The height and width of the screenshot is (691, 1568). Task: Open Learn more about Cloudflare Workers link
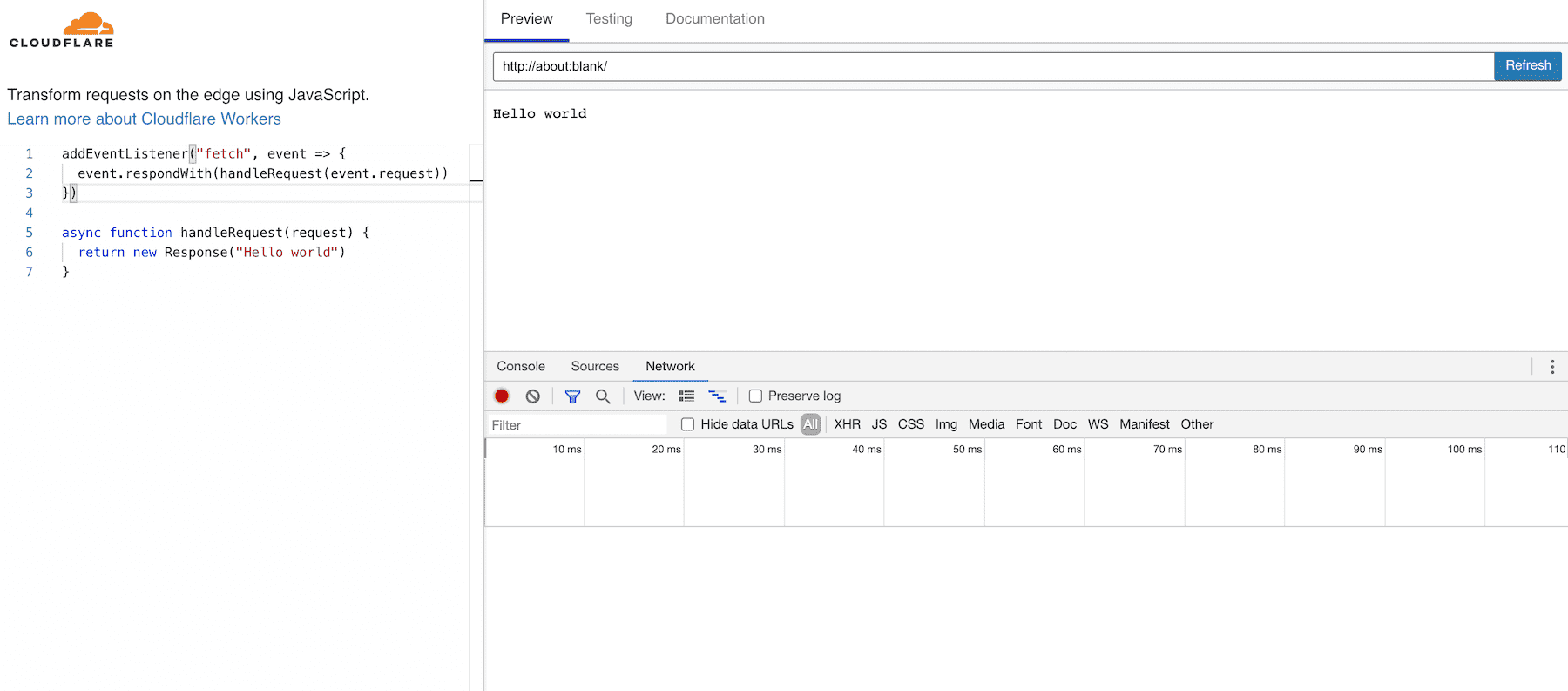click(144, 119)
